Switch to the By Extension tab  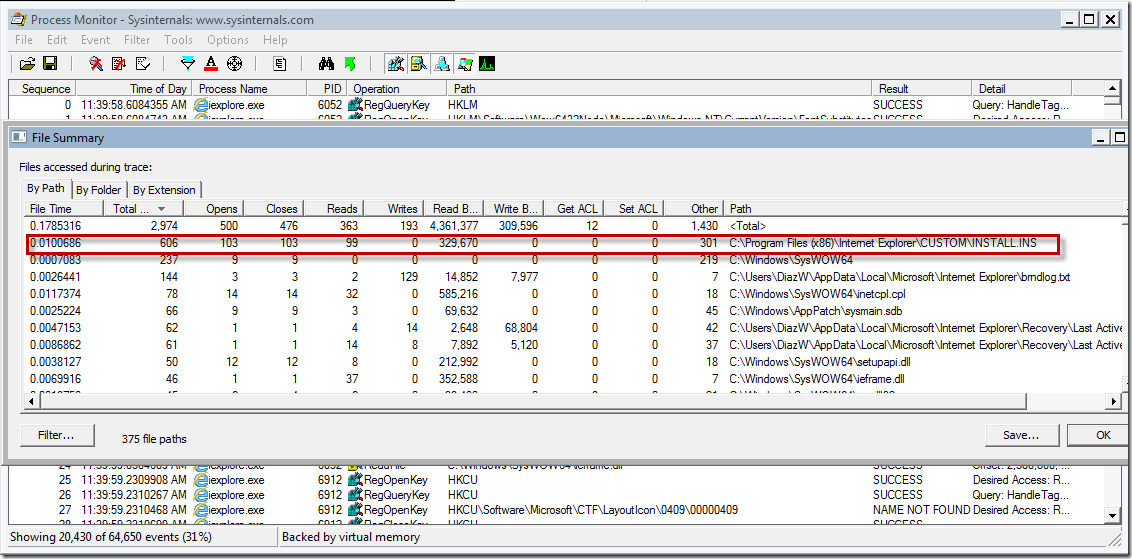click(x=165, y=190)
